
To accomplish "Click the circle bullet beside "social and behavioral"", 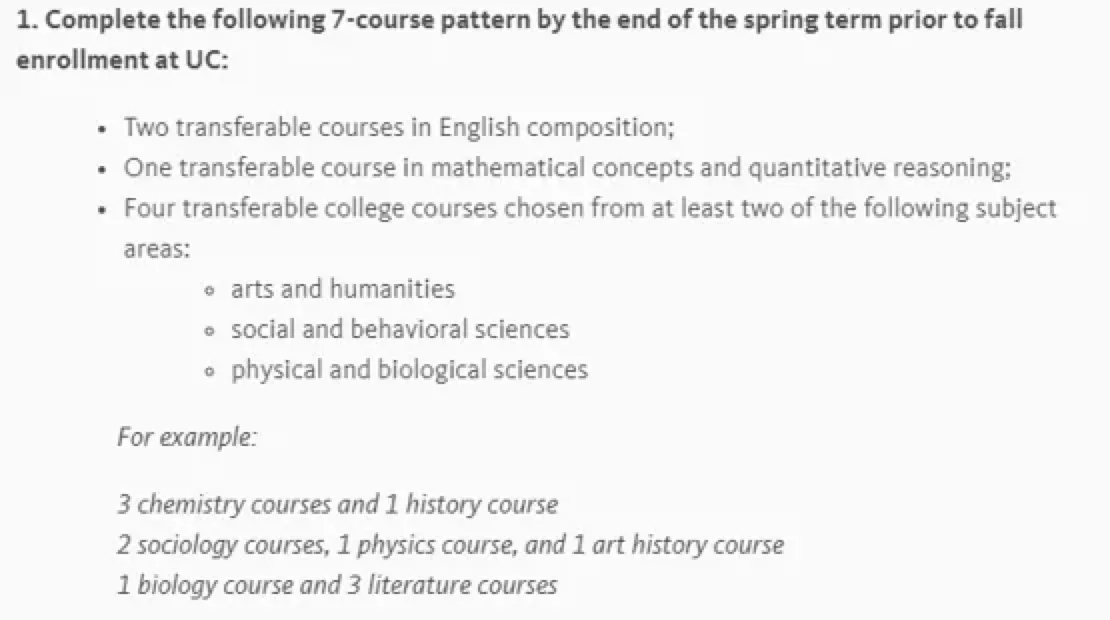I will [208, 331].
